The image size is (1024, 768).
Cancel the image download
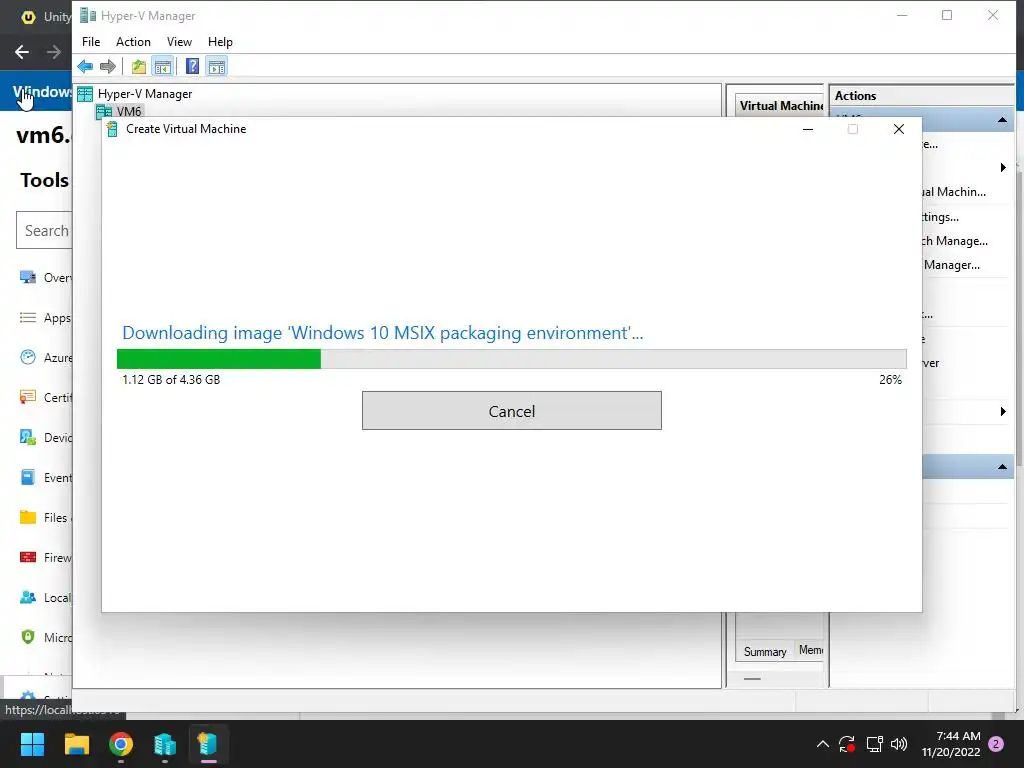511,411
